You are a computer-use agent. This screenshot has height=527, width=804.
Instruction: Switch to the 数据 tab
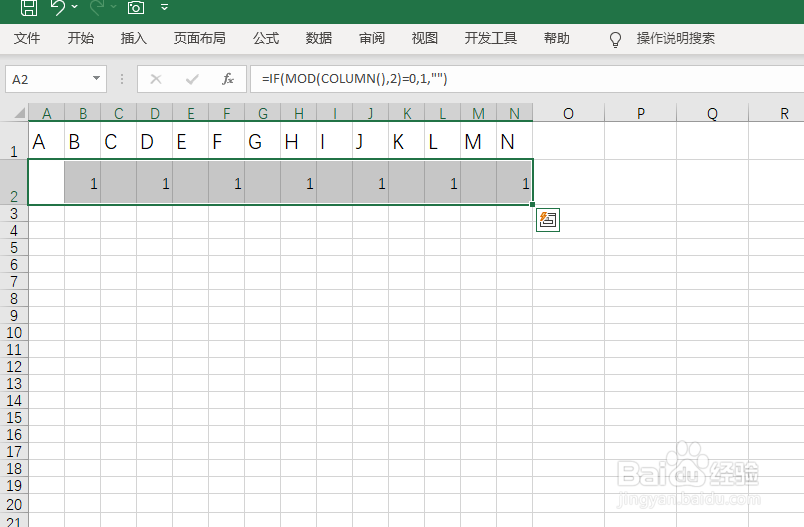click(x=318, y=38)
